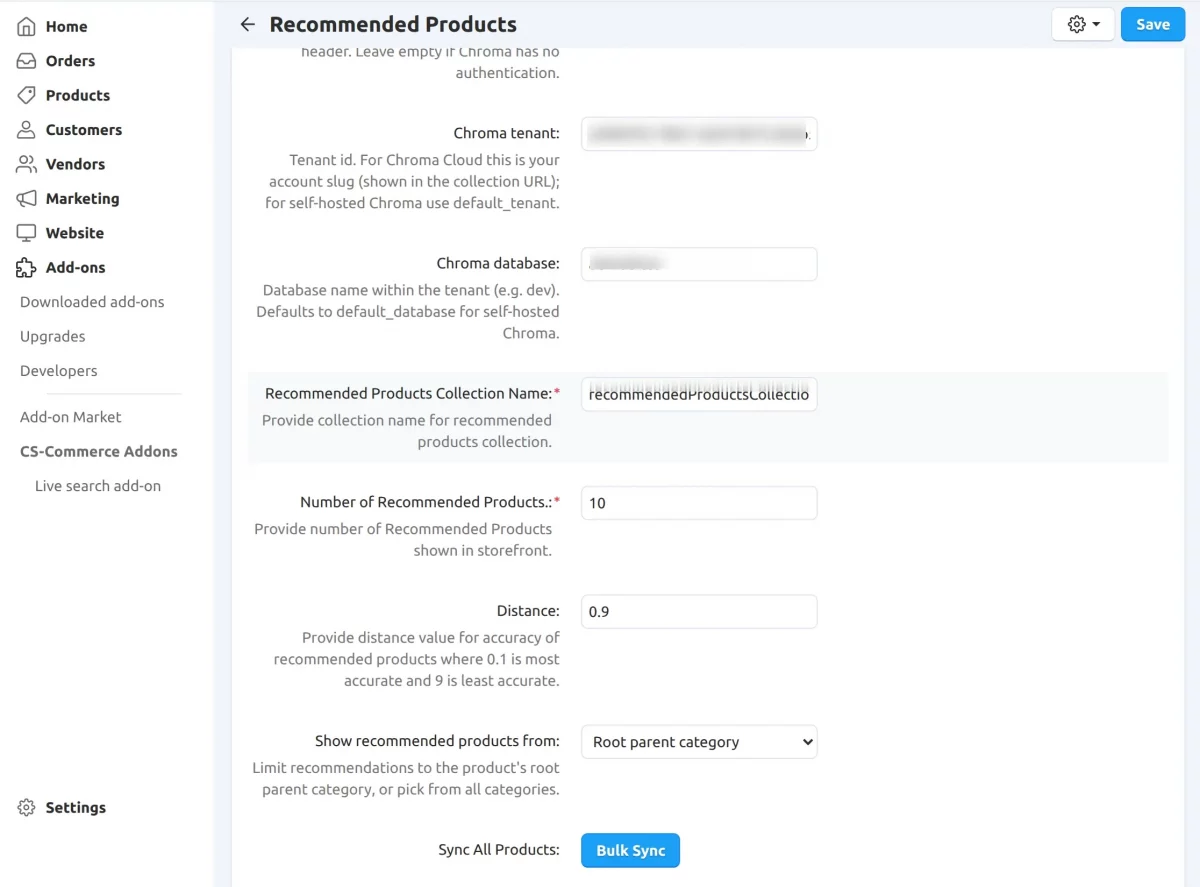Viewport: 1200px width, 887px height.
Task: Edit the Distance value field
Action: click(699, 612)
